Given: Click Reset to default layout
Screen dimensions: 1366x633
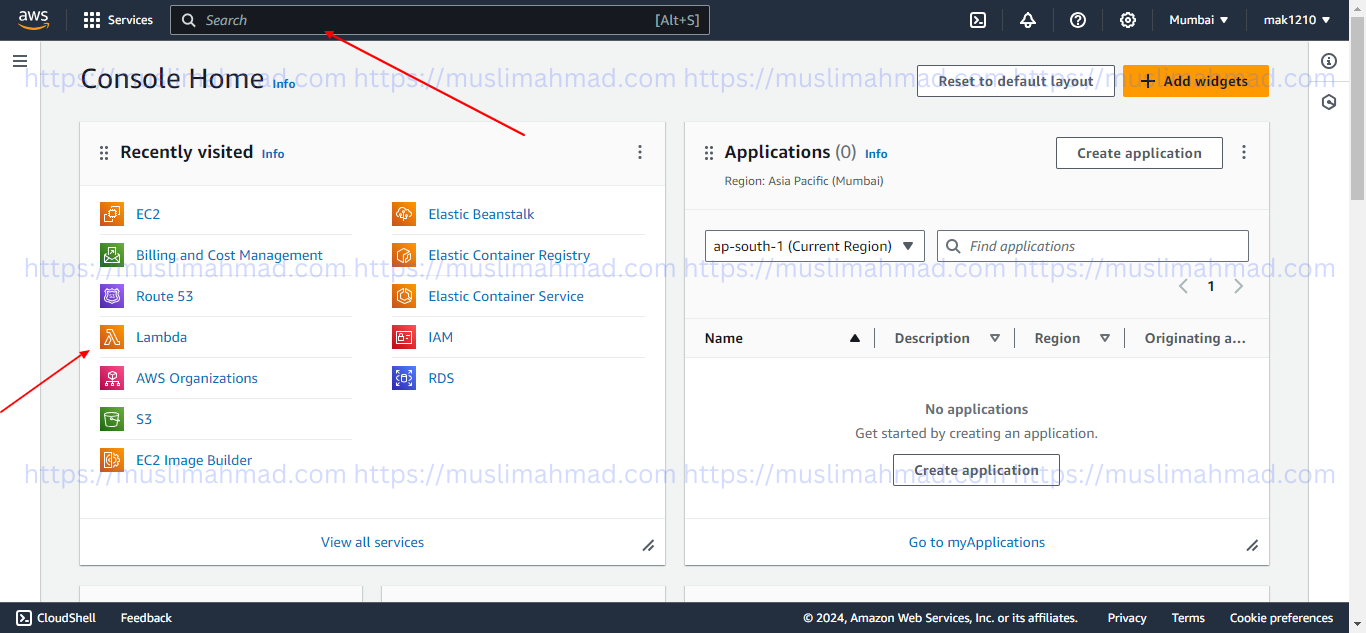Looking at the screenshot, I should 1015,81.
